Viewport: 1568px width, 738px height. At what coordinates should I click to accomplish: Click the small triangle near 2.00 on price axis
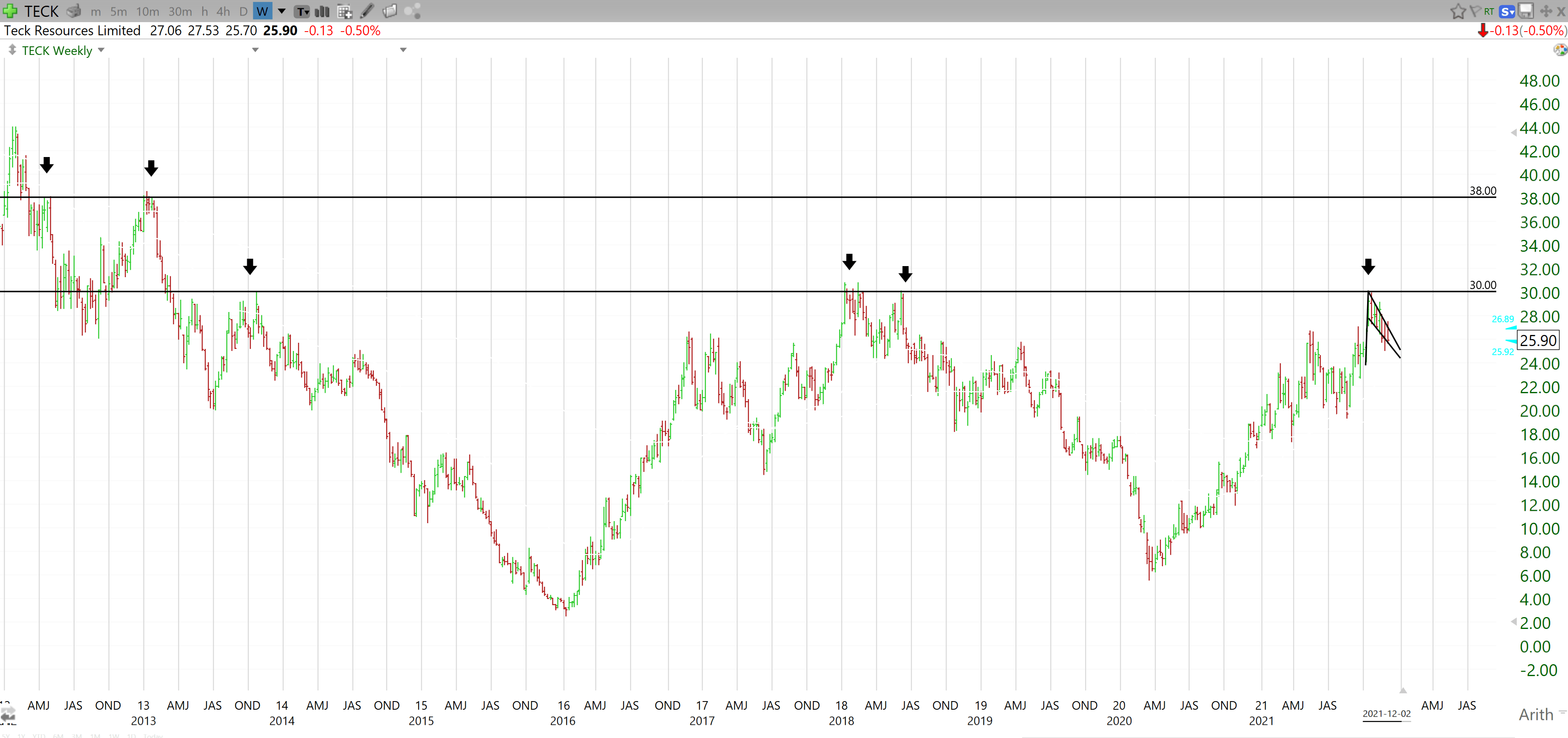(x=1513, y=622)
